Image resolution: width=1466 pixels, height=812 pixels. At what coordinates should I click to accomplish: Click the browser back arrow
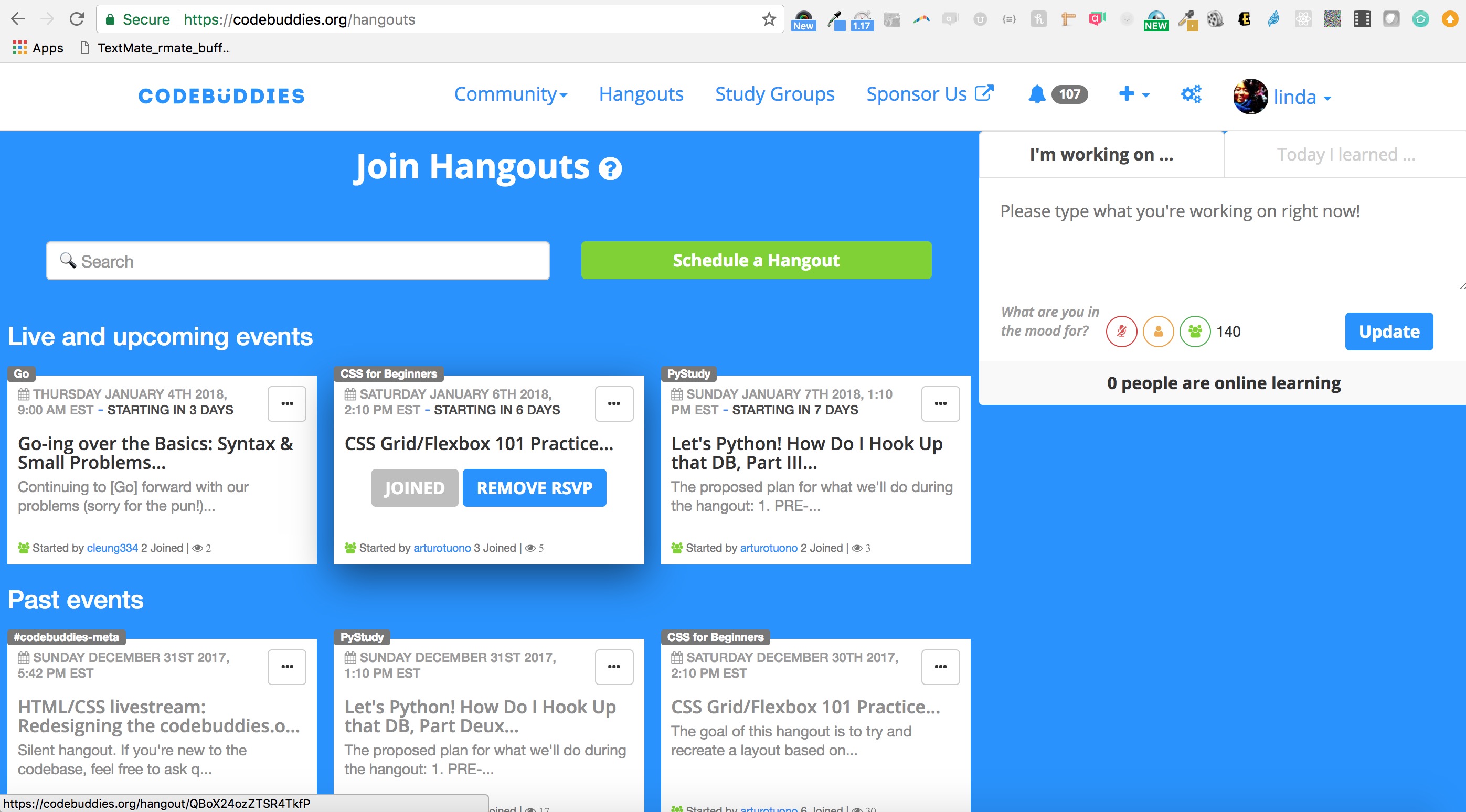[x=18, y=19]
